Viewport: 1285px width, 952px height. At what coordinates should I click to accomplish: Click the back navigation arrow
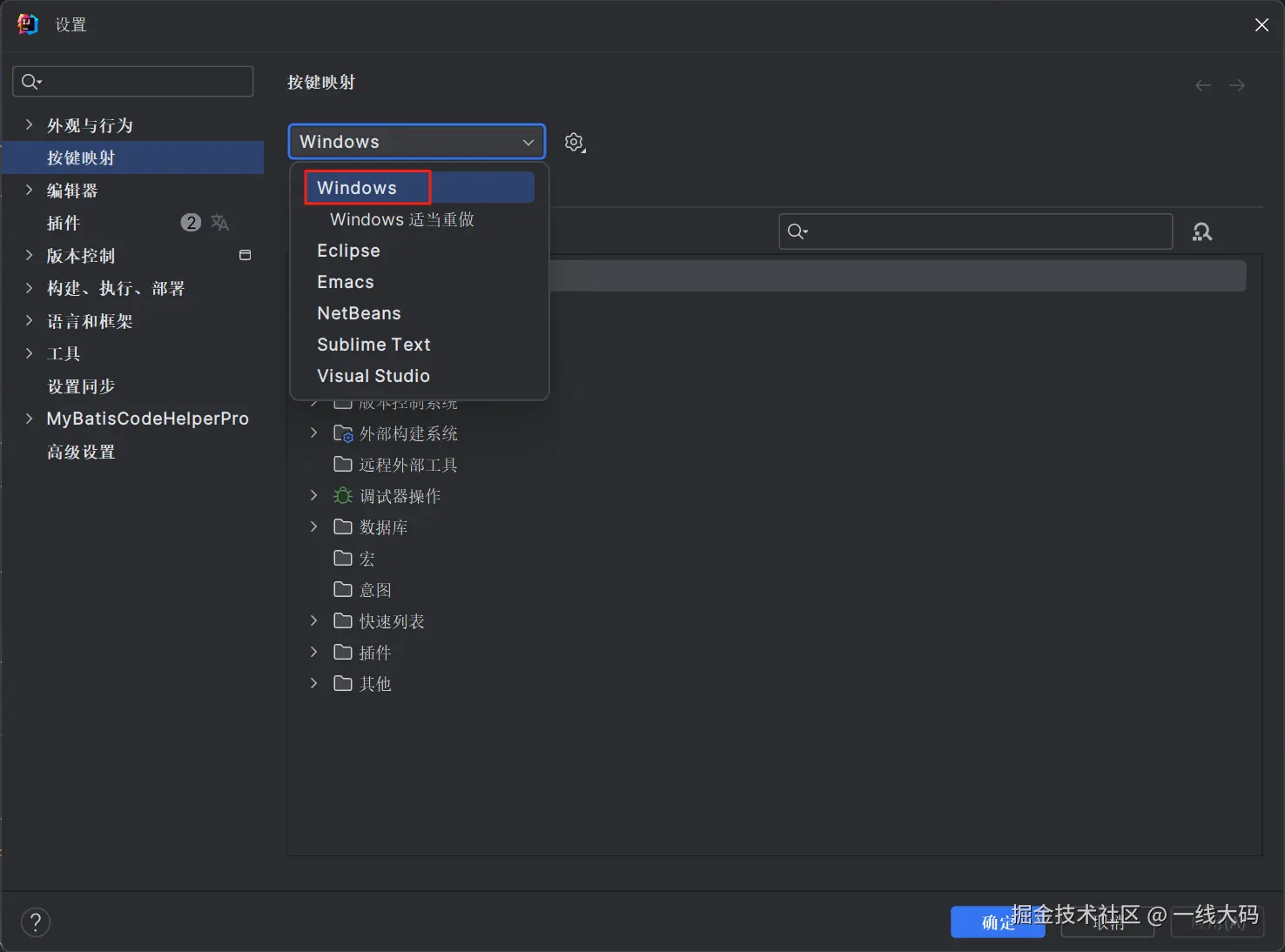[1203, 85]
